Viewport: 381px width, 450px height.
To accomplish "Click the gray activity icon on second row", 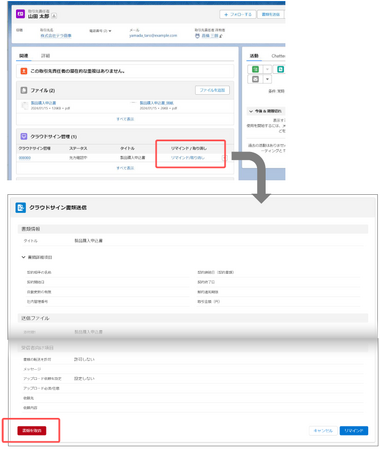I will click(x=255, y=79).
